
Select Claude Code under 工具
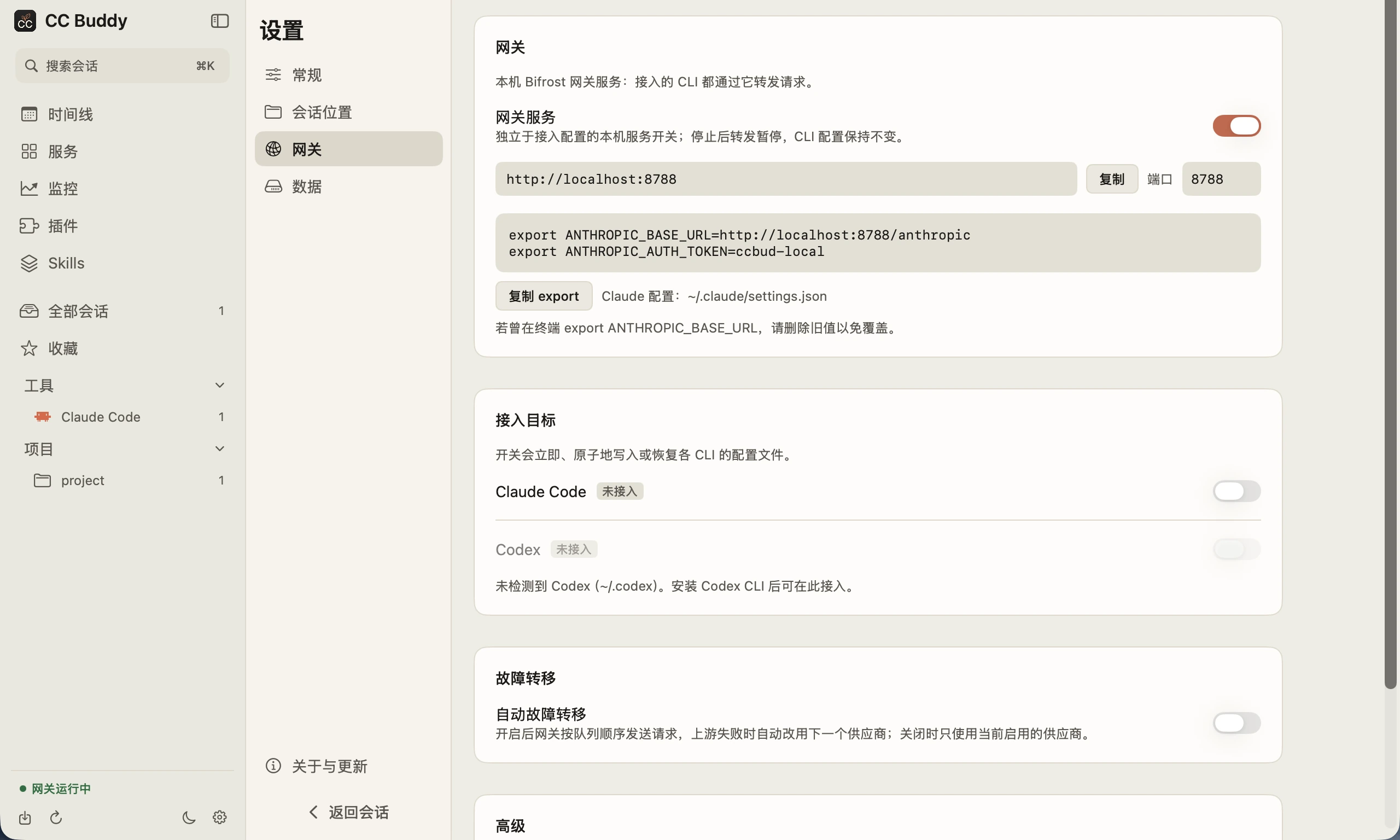click(129, 417)
